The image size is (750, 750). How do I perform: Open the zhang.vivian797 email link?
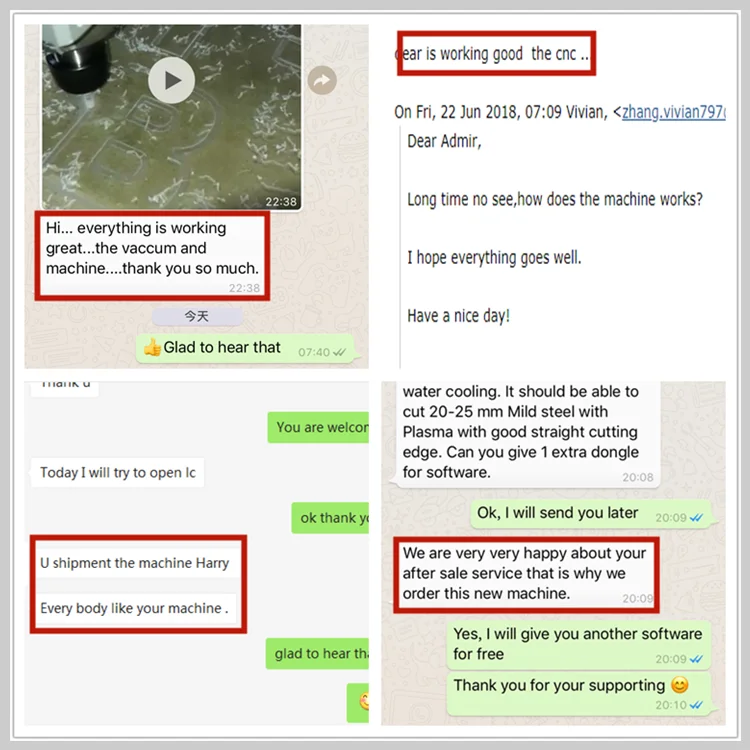coord(673,112)
